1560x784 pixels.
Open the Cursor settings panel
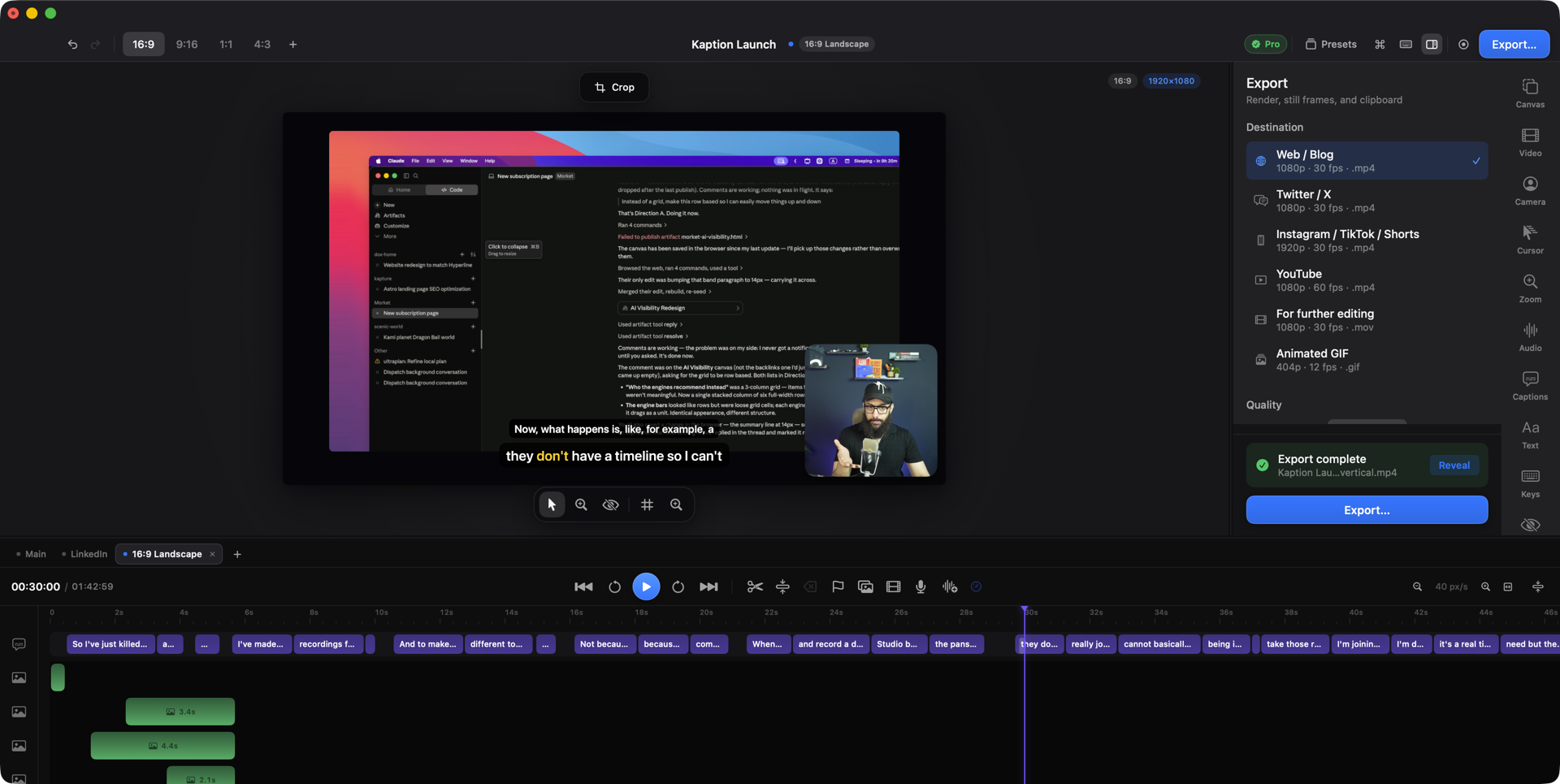tap(1530, 239)
